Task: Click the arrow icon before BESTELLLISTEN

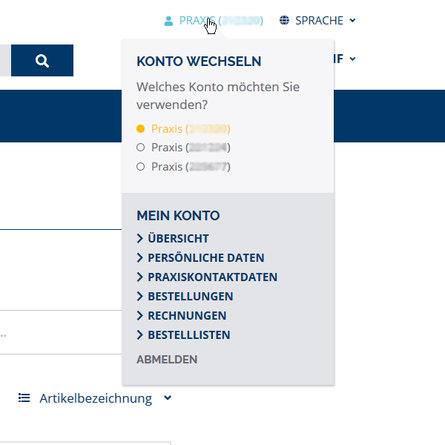Action: click(140, 335)
